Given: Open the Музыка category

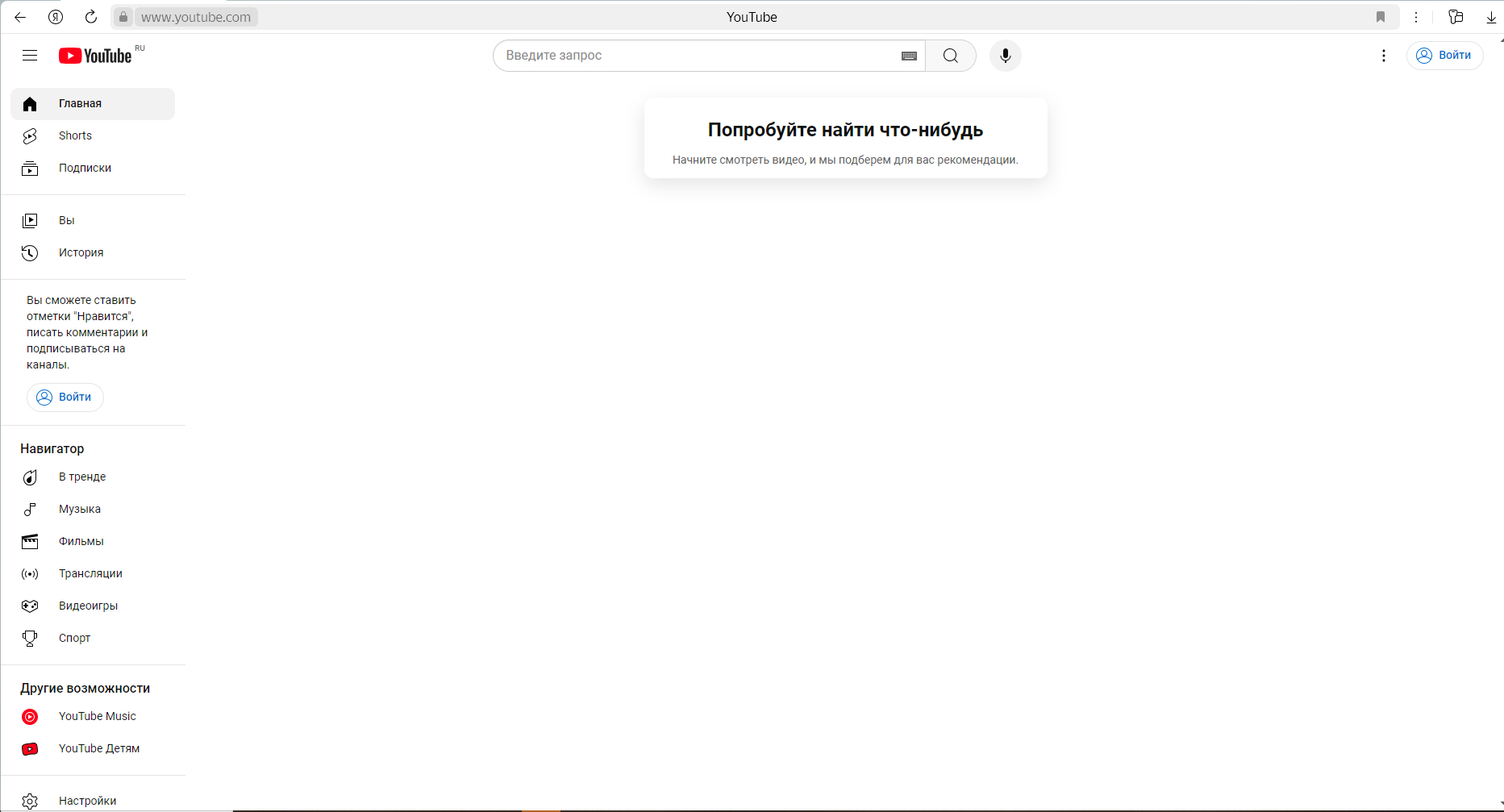Looking at the screenshot, I should tap(79, 509).
